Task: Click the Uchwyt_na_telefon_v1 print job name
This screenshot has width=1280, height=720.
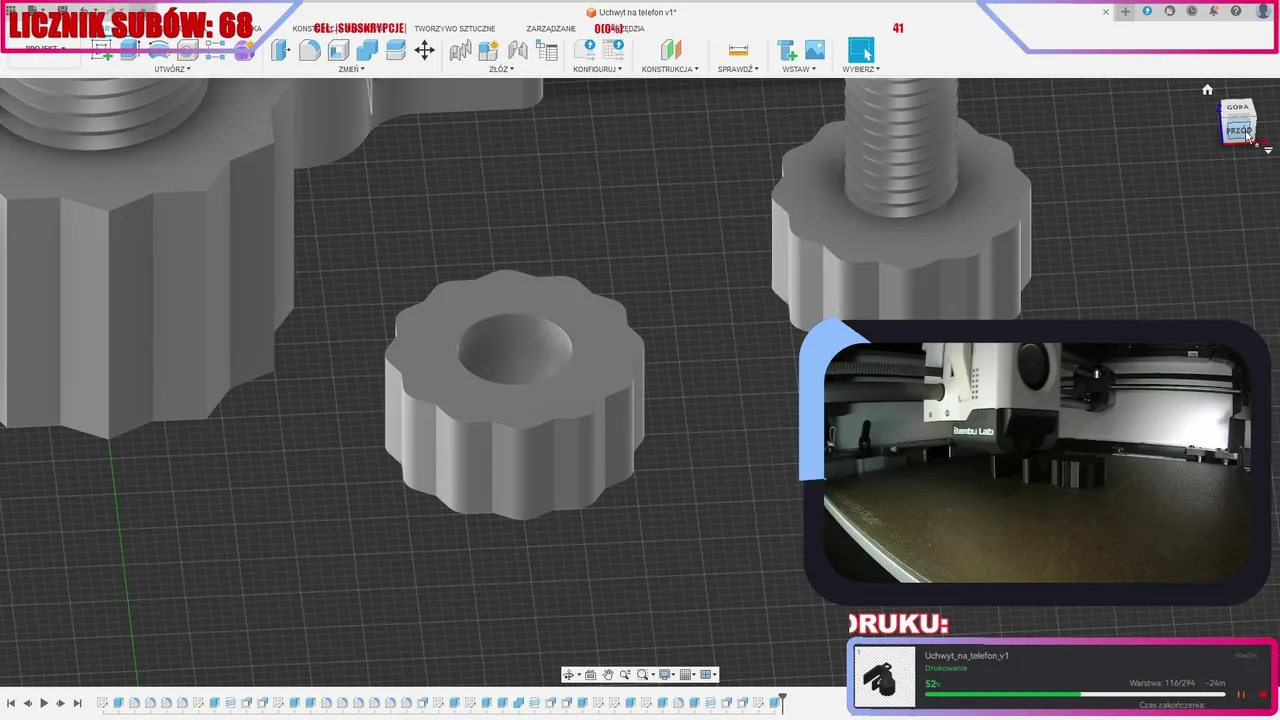Action: tap(966, 656)
